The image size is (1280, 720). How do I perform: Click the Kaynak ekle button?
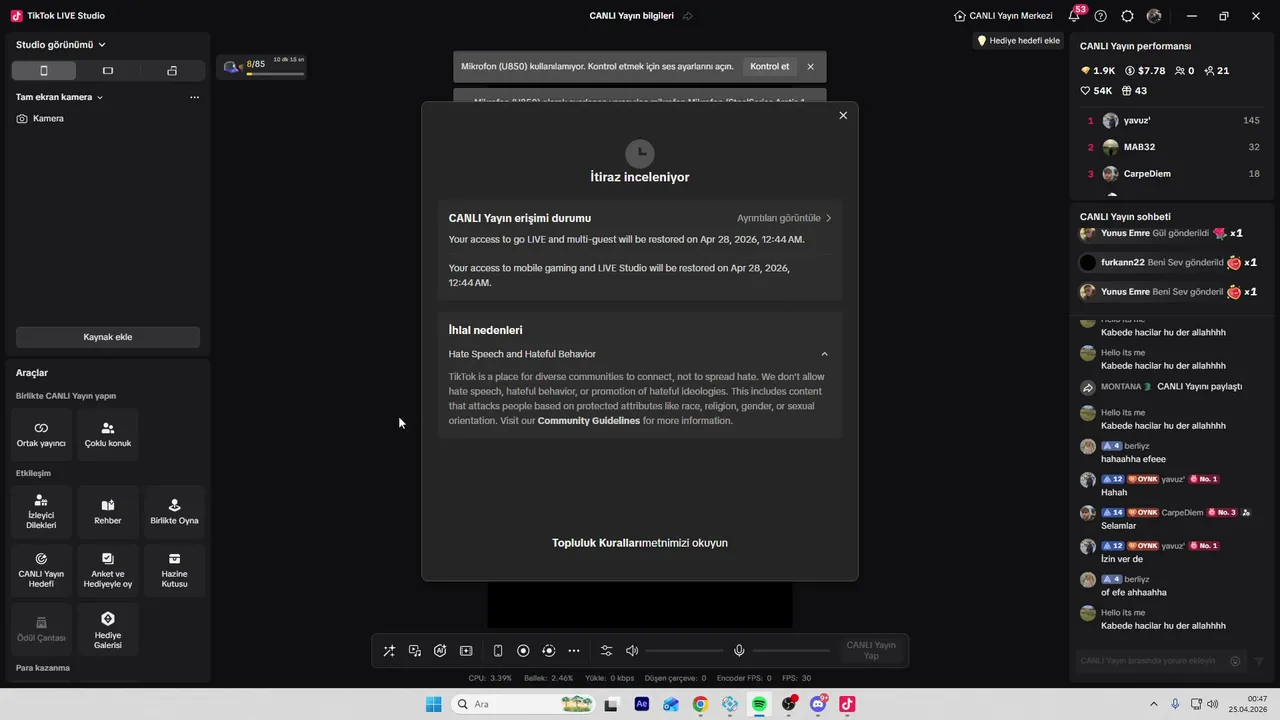tap(108, 337)
